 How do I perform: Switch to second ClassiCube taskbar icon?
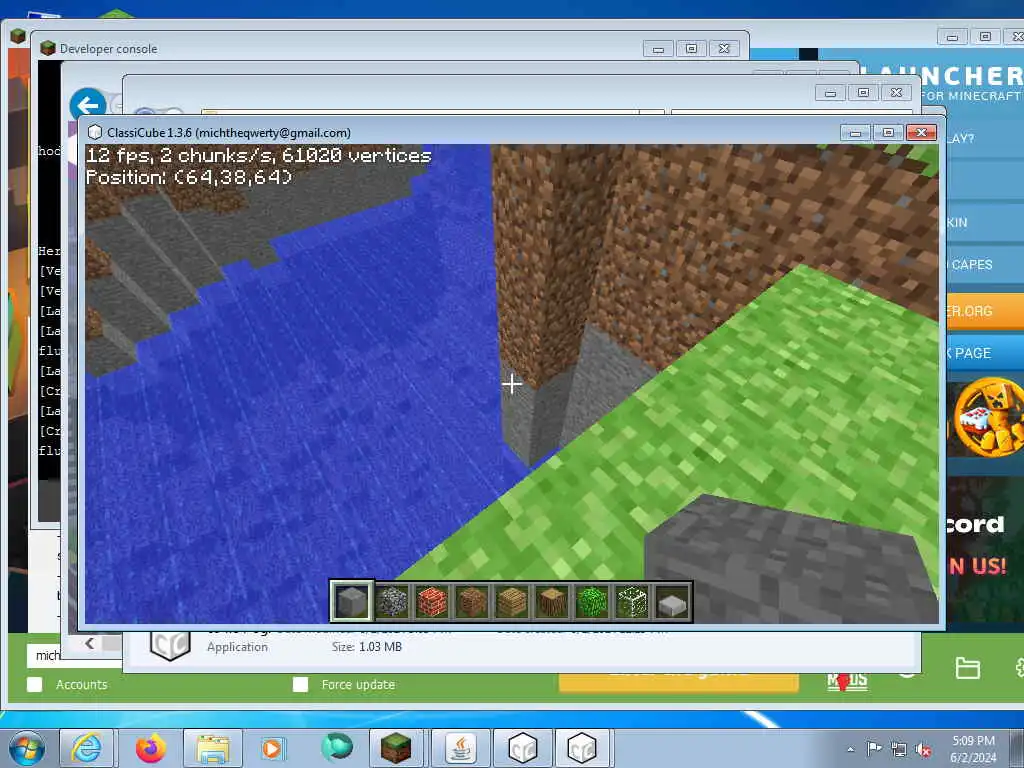click(x=582, y=748)
